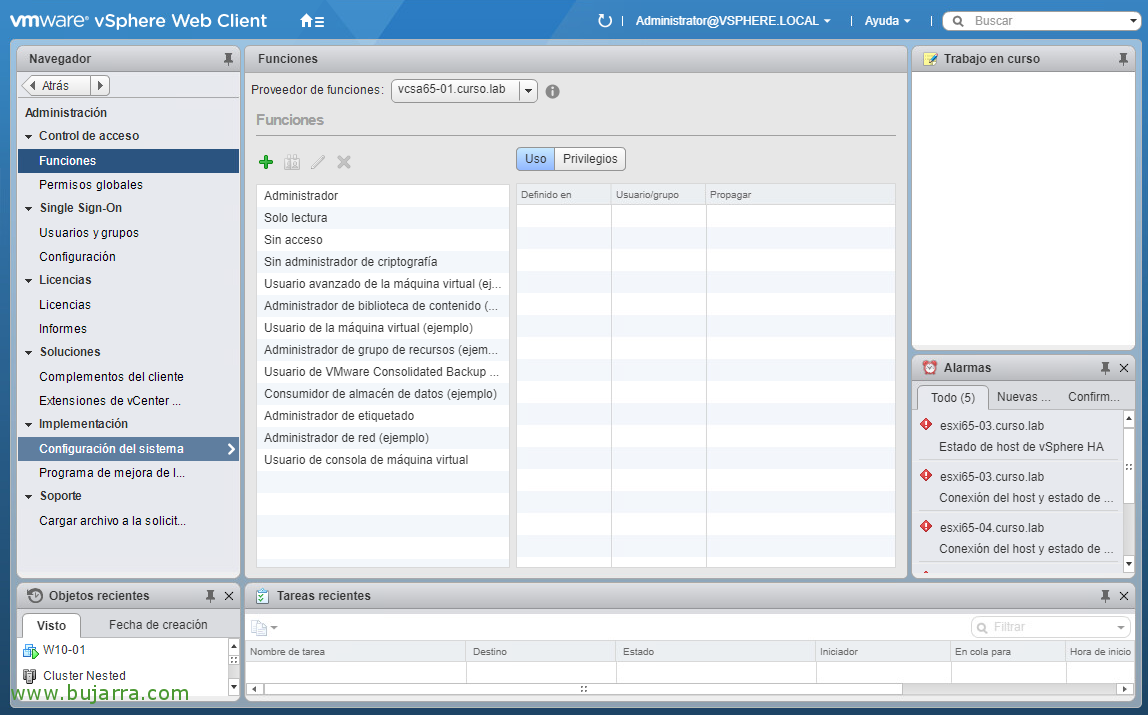Close the Alarmas panel
The width and height of the screenshot is (1148, 715).
pos(1125,368)
